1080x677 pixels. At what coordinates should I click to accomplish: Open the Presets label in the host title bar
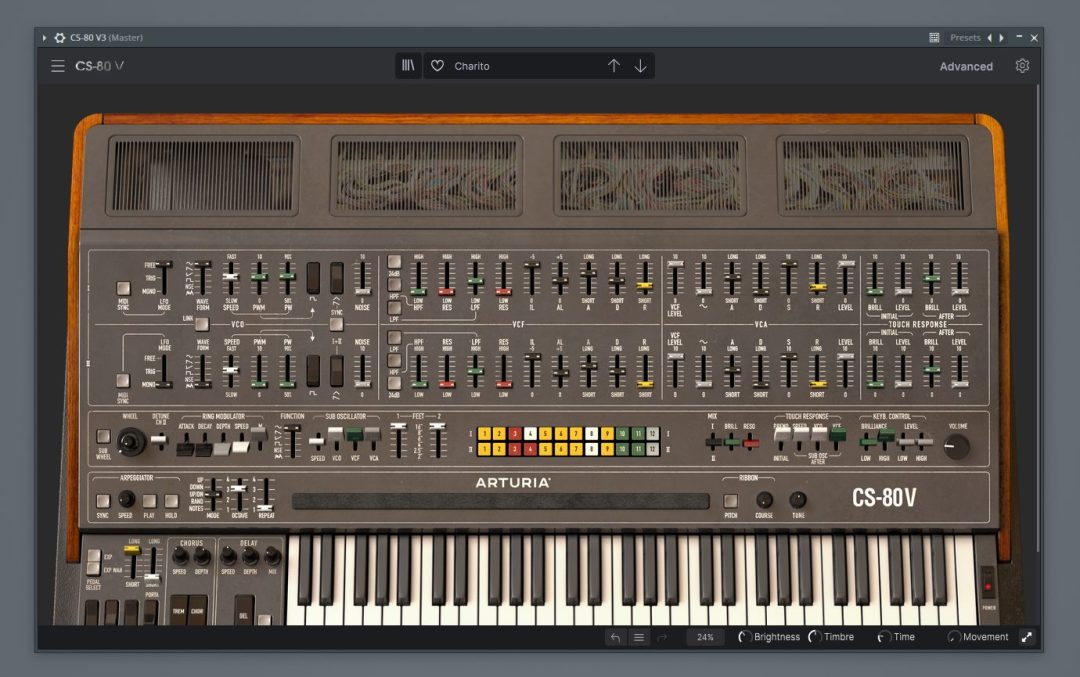click(965, 38)
